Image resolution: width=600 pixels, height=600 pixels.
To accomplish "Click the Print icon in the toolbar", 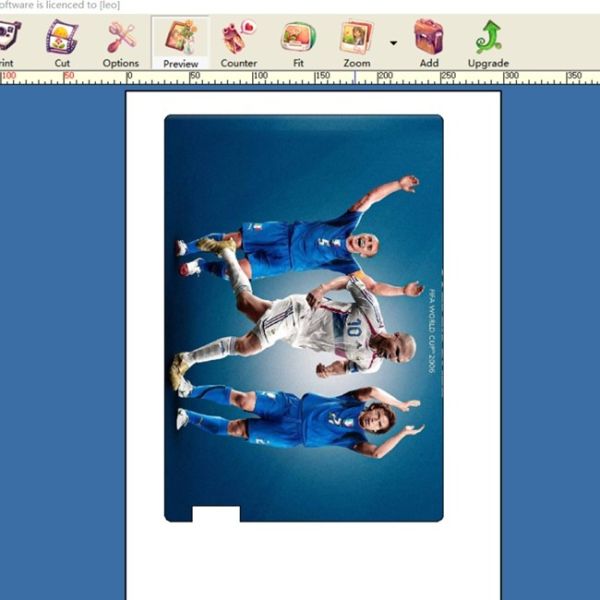I will 8,40.
